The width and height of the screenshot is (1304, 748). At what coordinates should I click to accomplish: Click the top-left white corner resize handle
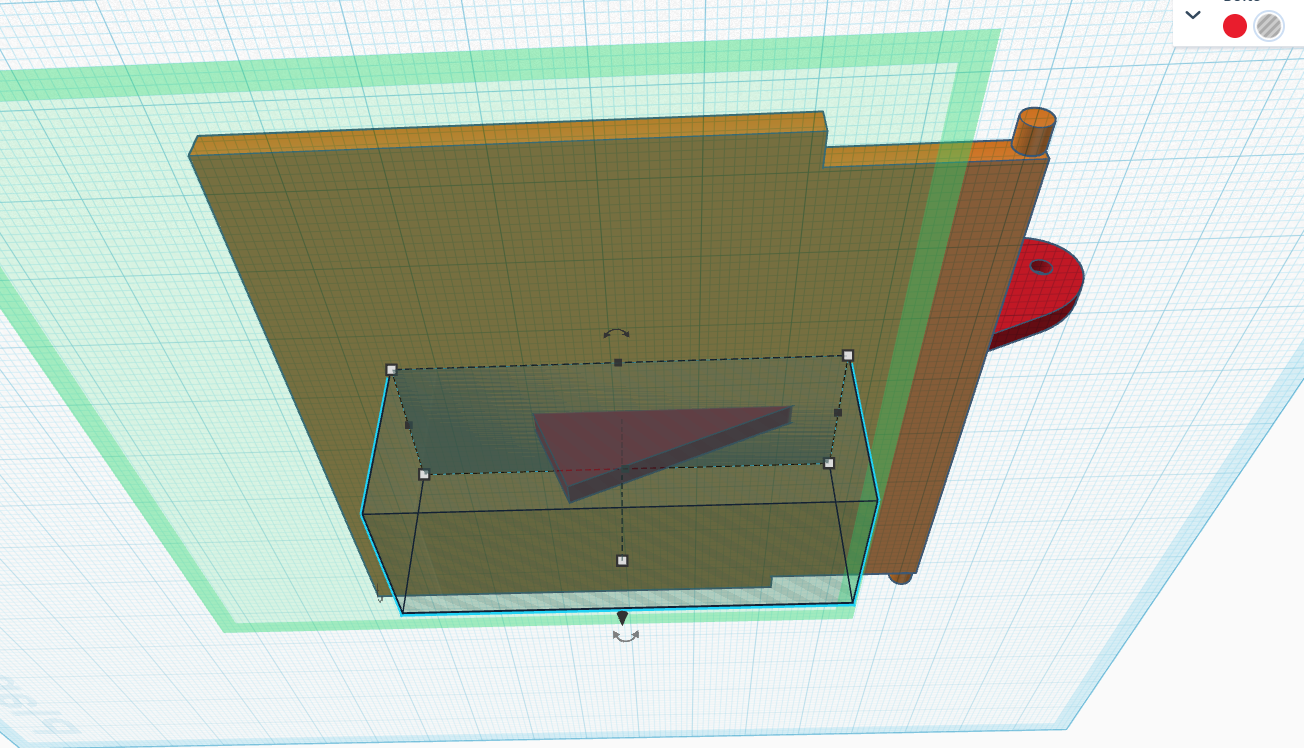391,369
